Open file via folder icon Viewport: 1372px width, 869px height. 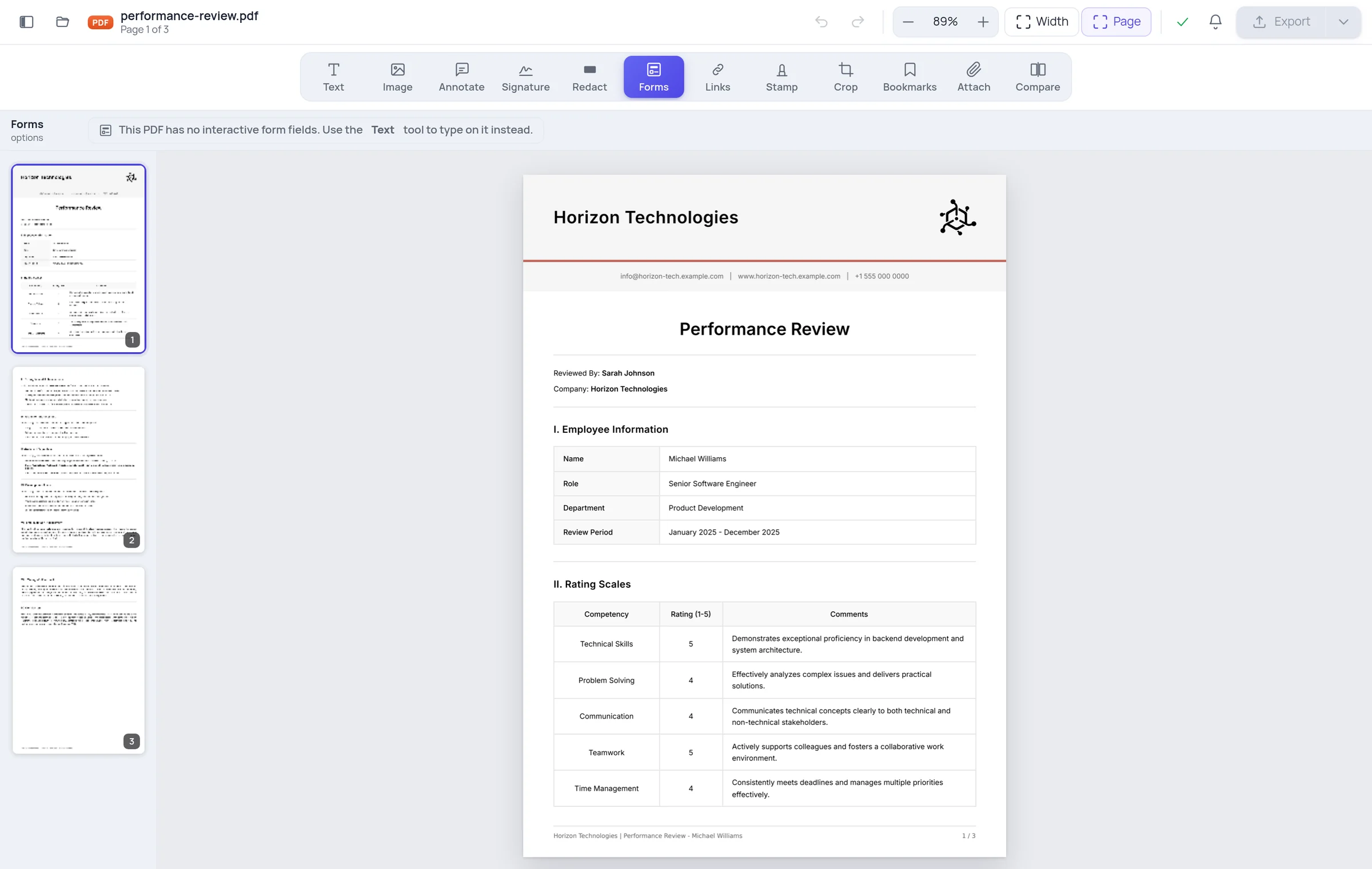[62, 22]
